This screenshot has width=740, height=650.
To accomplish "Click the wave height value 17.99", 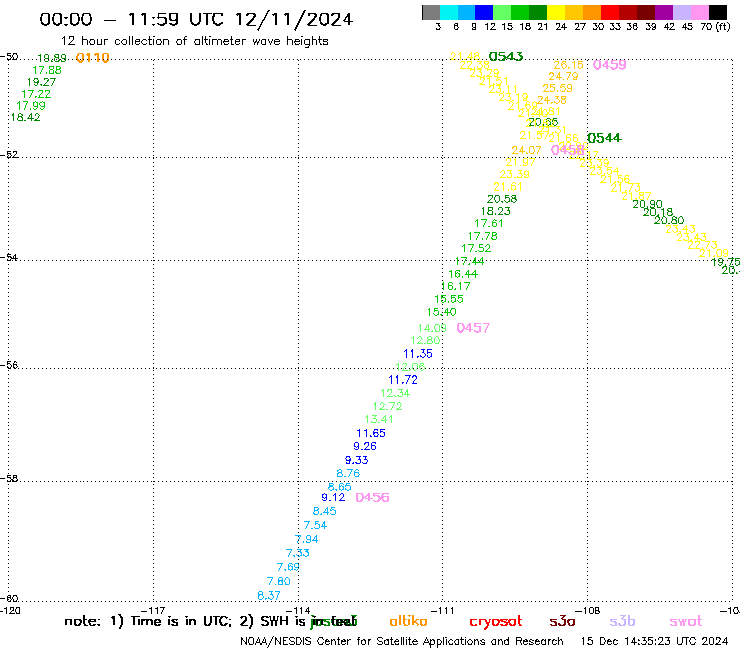I will (31, 106).
